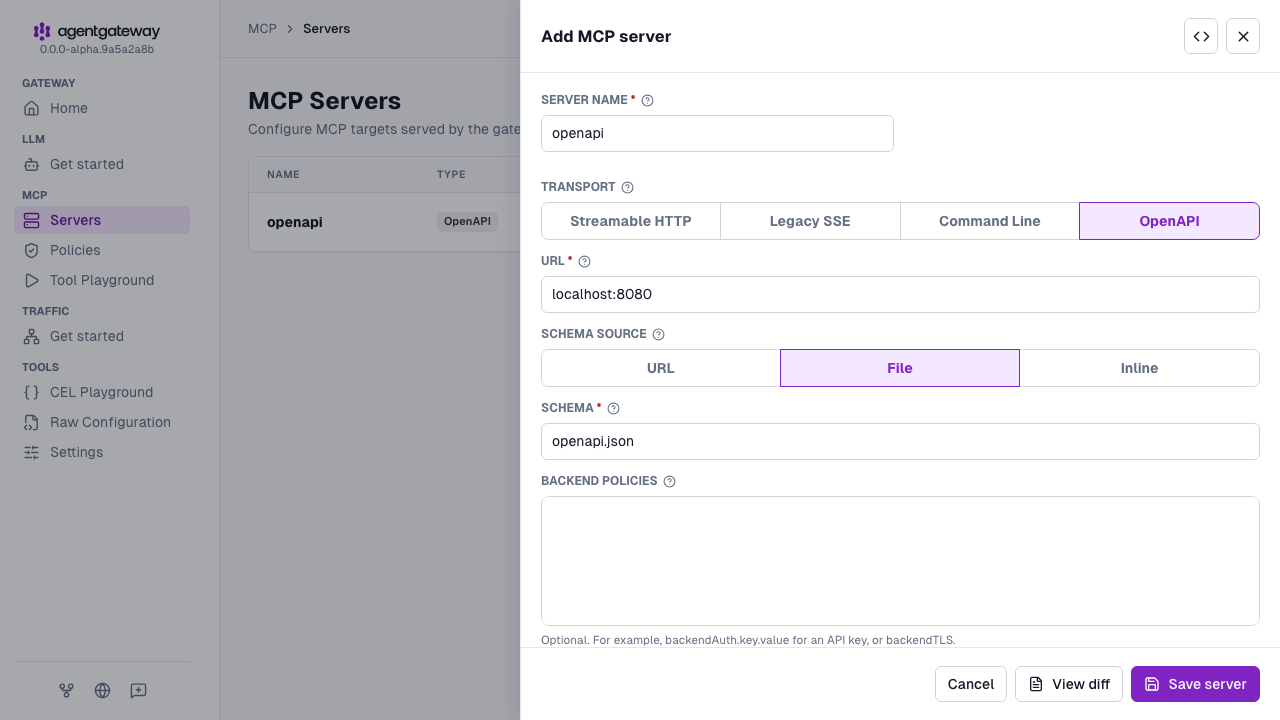
Task: Click the agentgateway logo icon
Action: click(42, 32)
